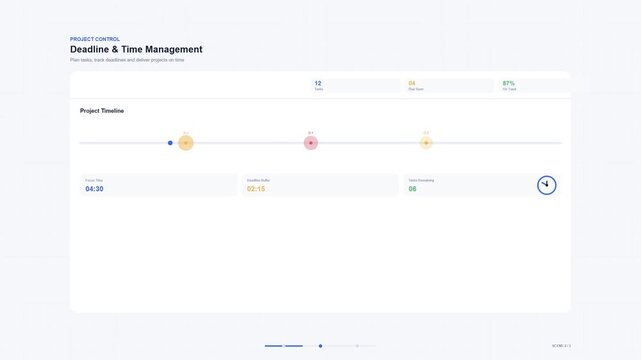Image resolution: width=641 pixels, height=360 pixels.
Task: Click the scene counter text at bottom right
Action: pos(561,346)
